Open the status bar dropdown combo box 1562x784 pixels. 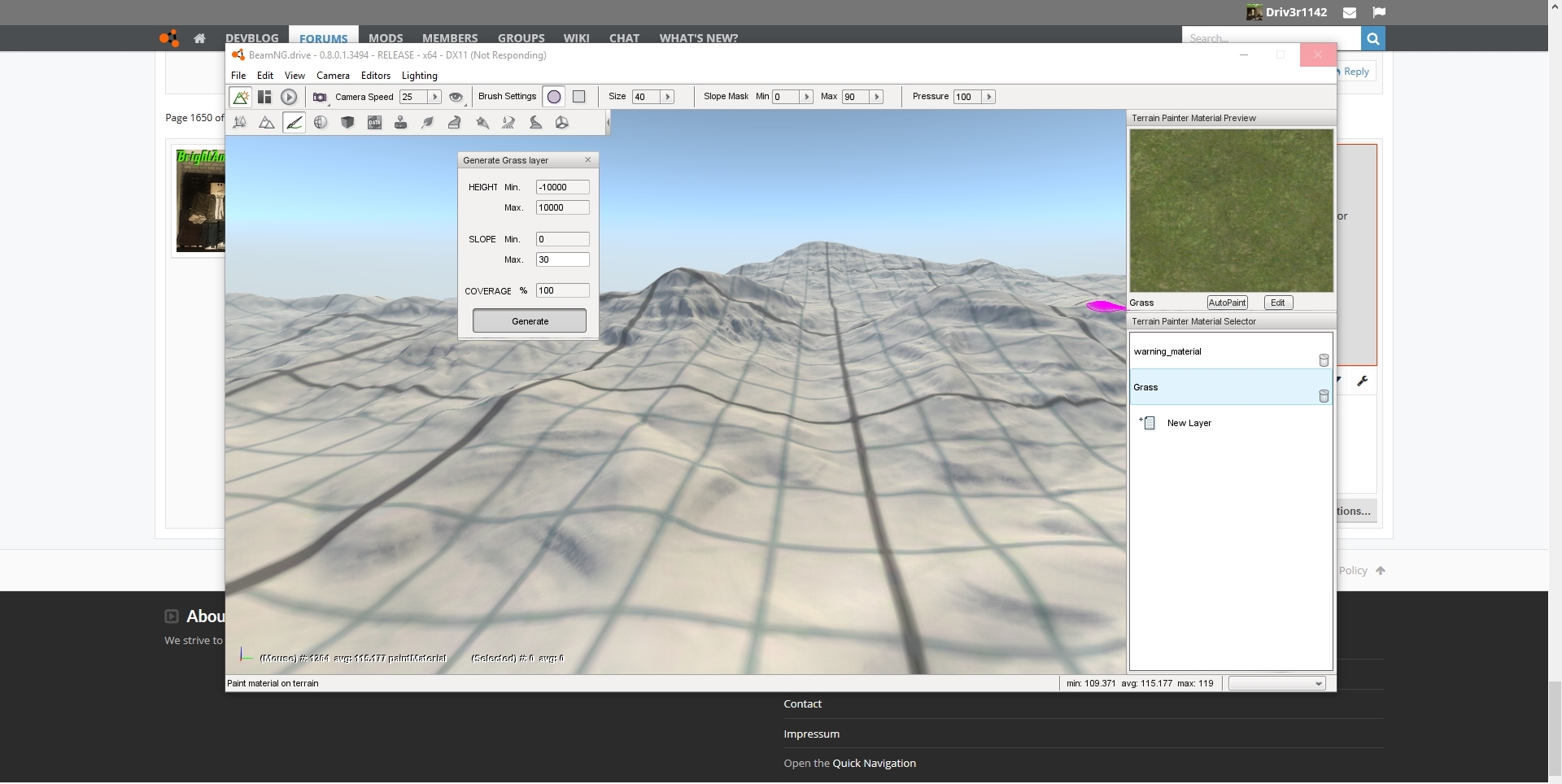(x=1277, y=684)
